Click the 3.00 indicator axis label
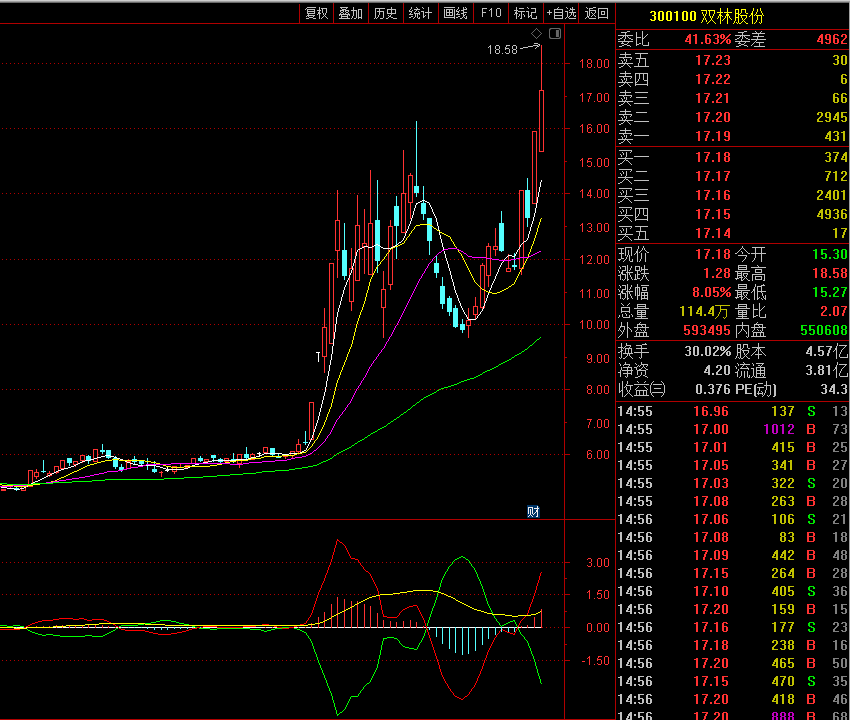 click(597, 563)
